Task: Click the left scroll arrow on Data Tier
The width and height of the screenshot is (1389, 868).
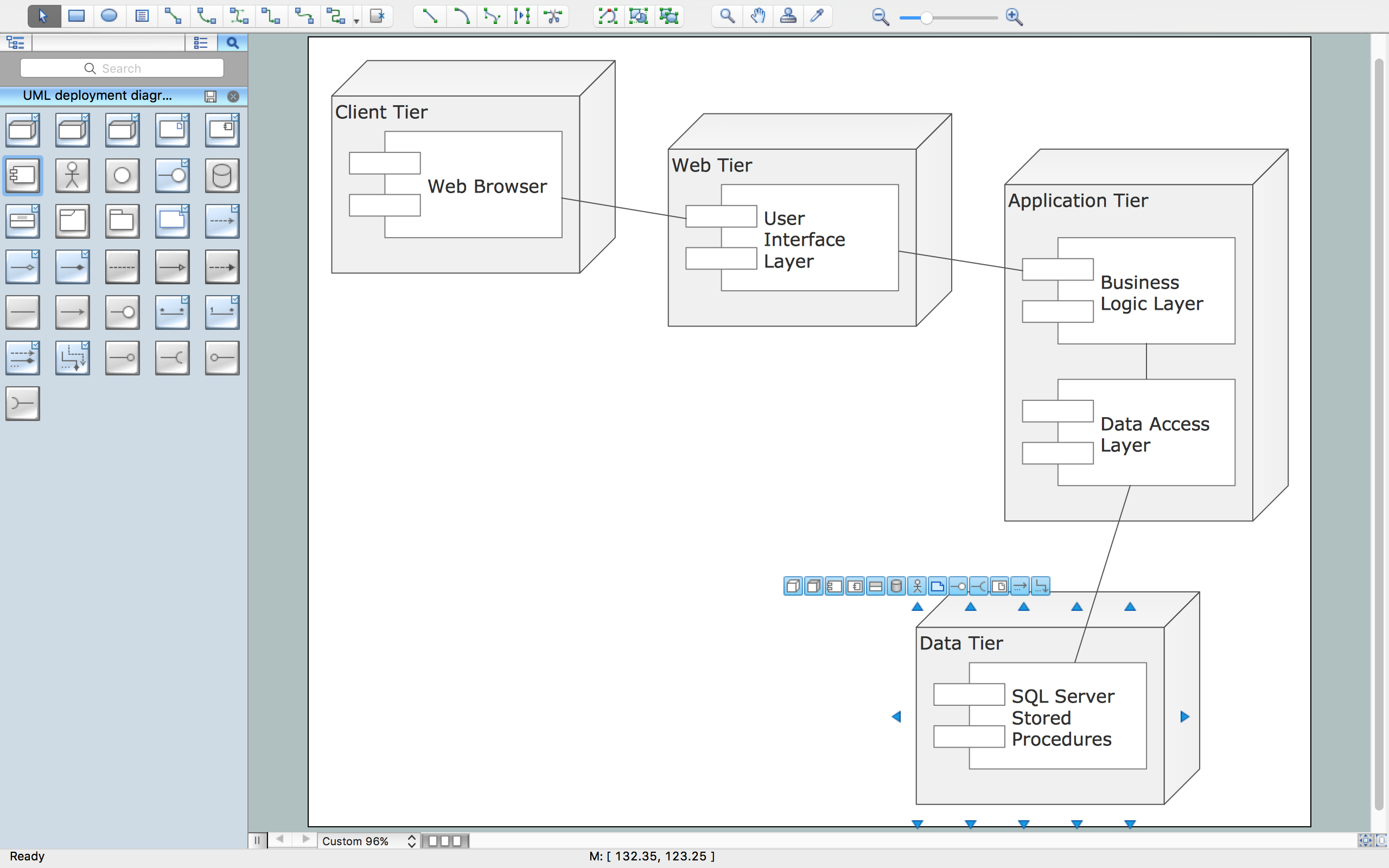Action: (897, 716)
